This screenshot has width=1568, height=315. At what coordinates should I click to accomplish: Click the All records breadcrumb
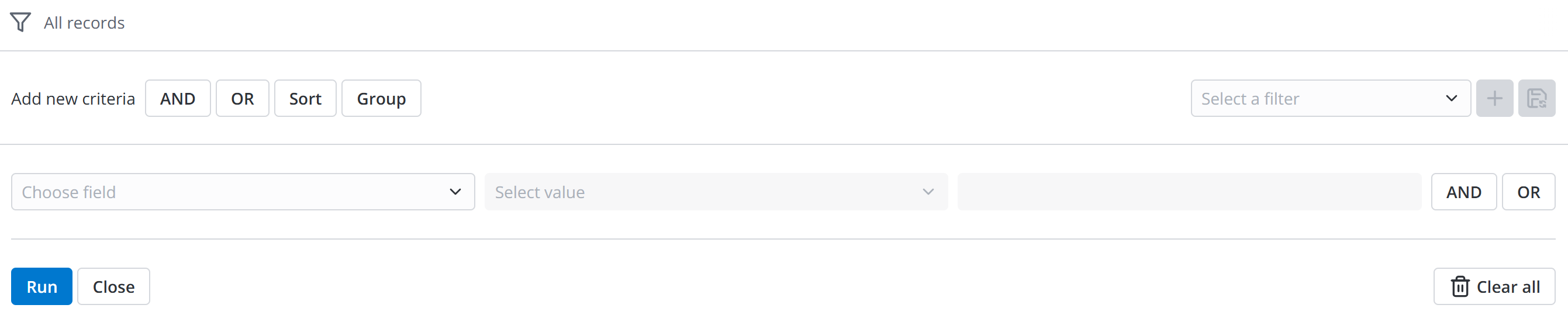pyautogui.click(x=84, y=23)
